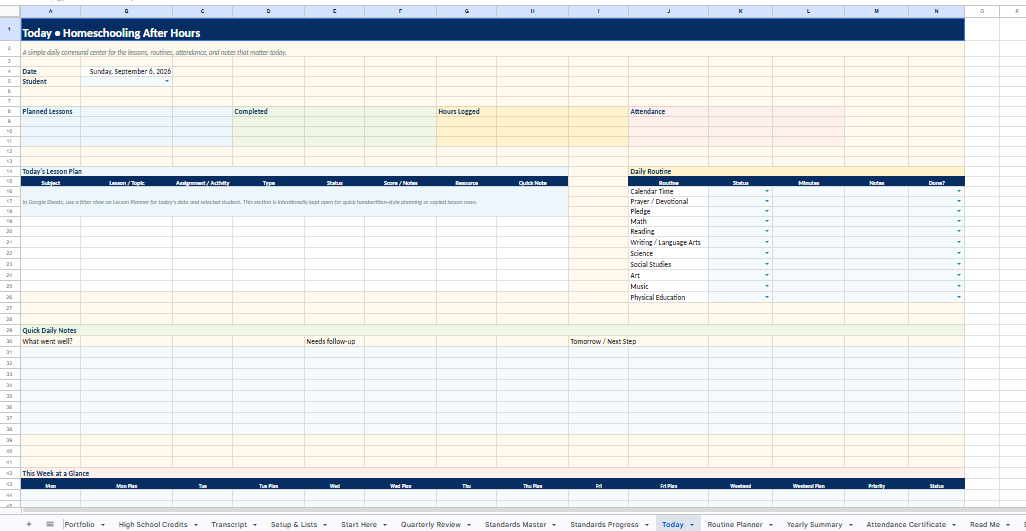Image resolution: width=1026 pixels, height=531 pixels.
Task: Click the 'Minutes' header in Daily Routine
Action: (x=808, y=183)
